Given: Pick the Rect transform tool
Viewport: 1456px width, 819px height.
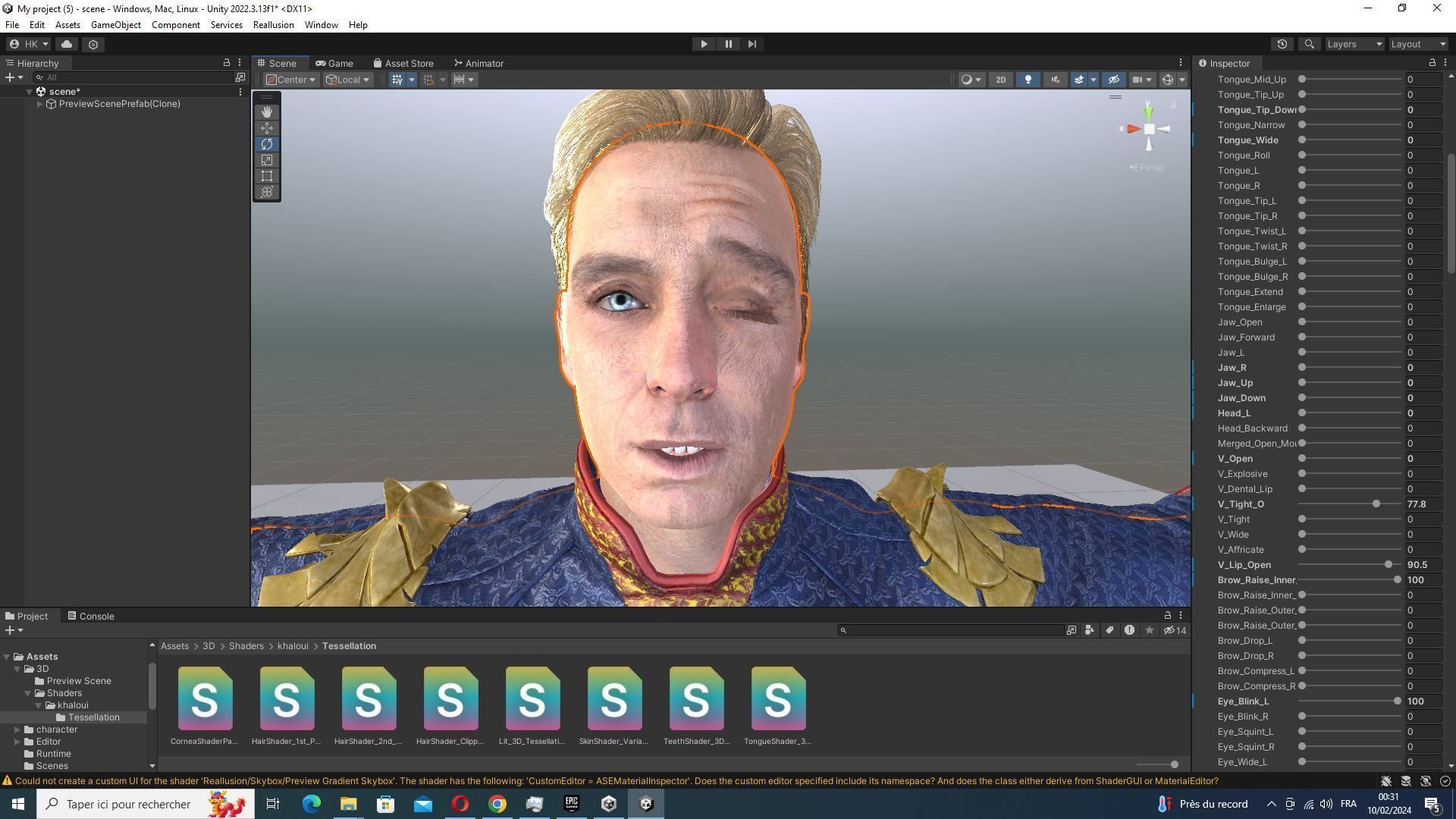Looking at the screenshot, I should tap(266, 176).
